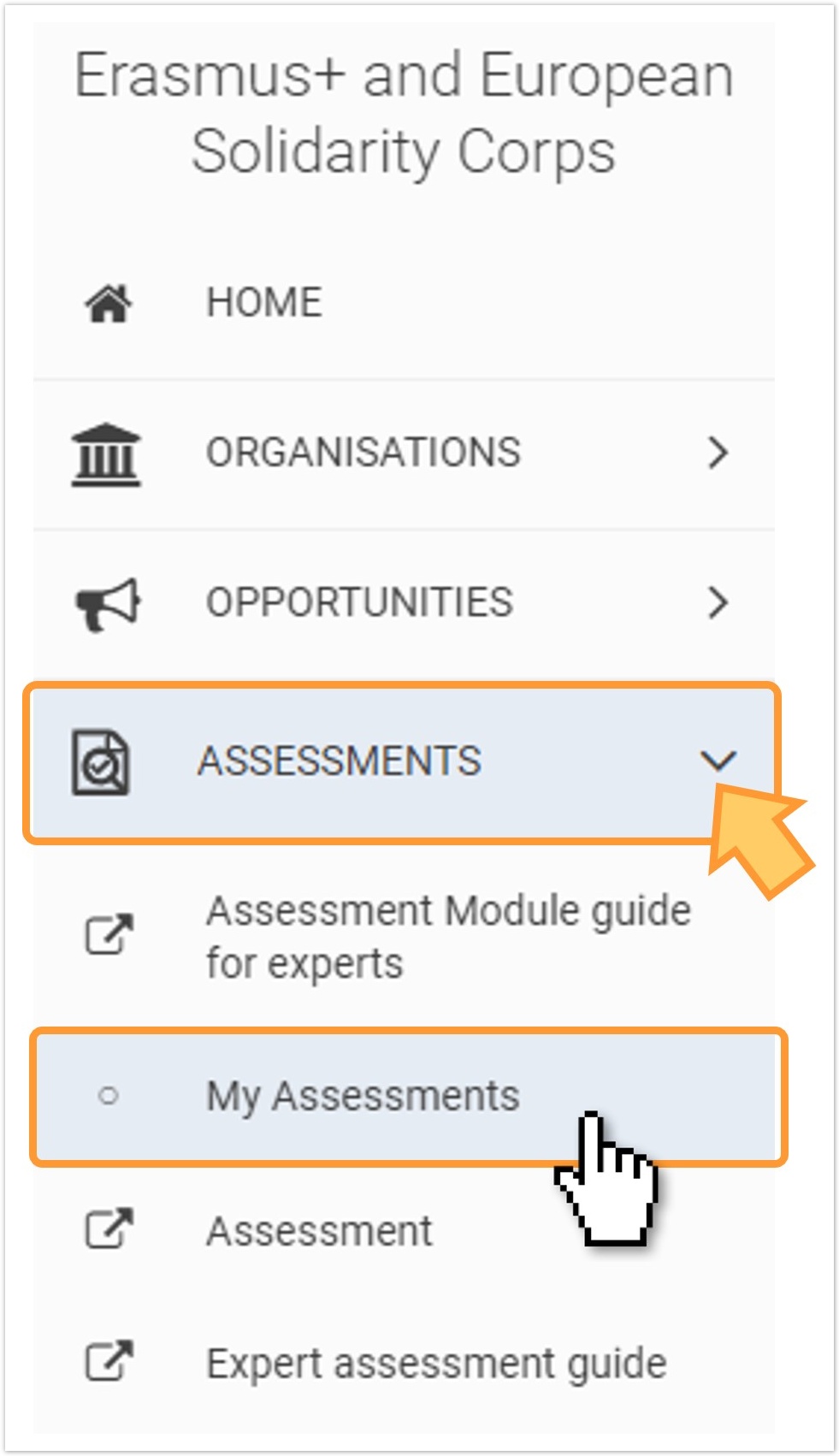This screenshot has width=839, height=1456.
Task: Open the HOME menu item
Action: (264, 303)
